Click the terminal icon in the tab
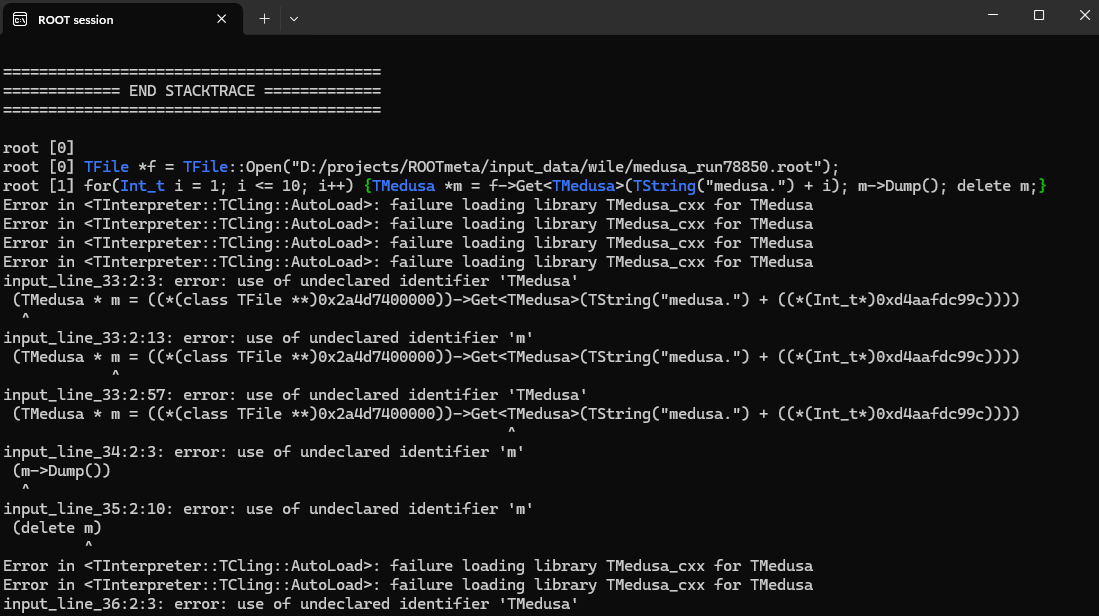This screenshot has height=616, width=1099. pyautogui.click(x=20, y=19)
